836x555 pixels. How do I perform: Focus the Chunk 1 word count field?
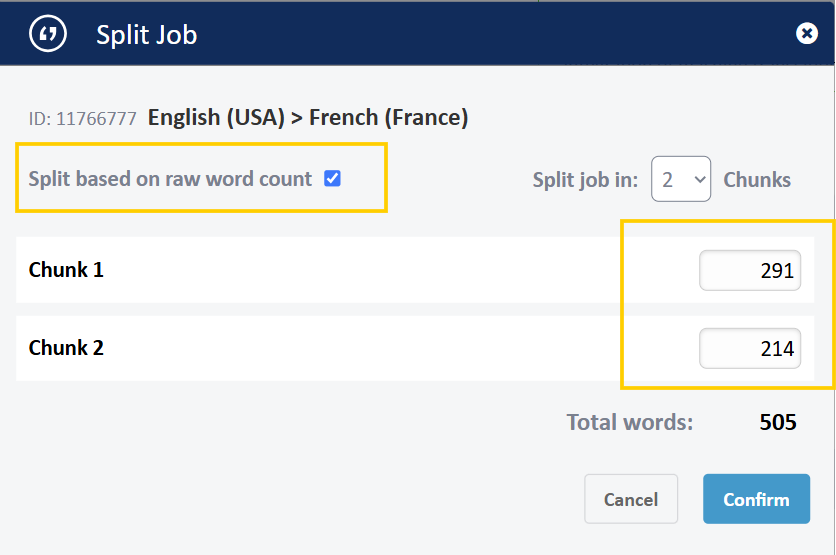750,270
